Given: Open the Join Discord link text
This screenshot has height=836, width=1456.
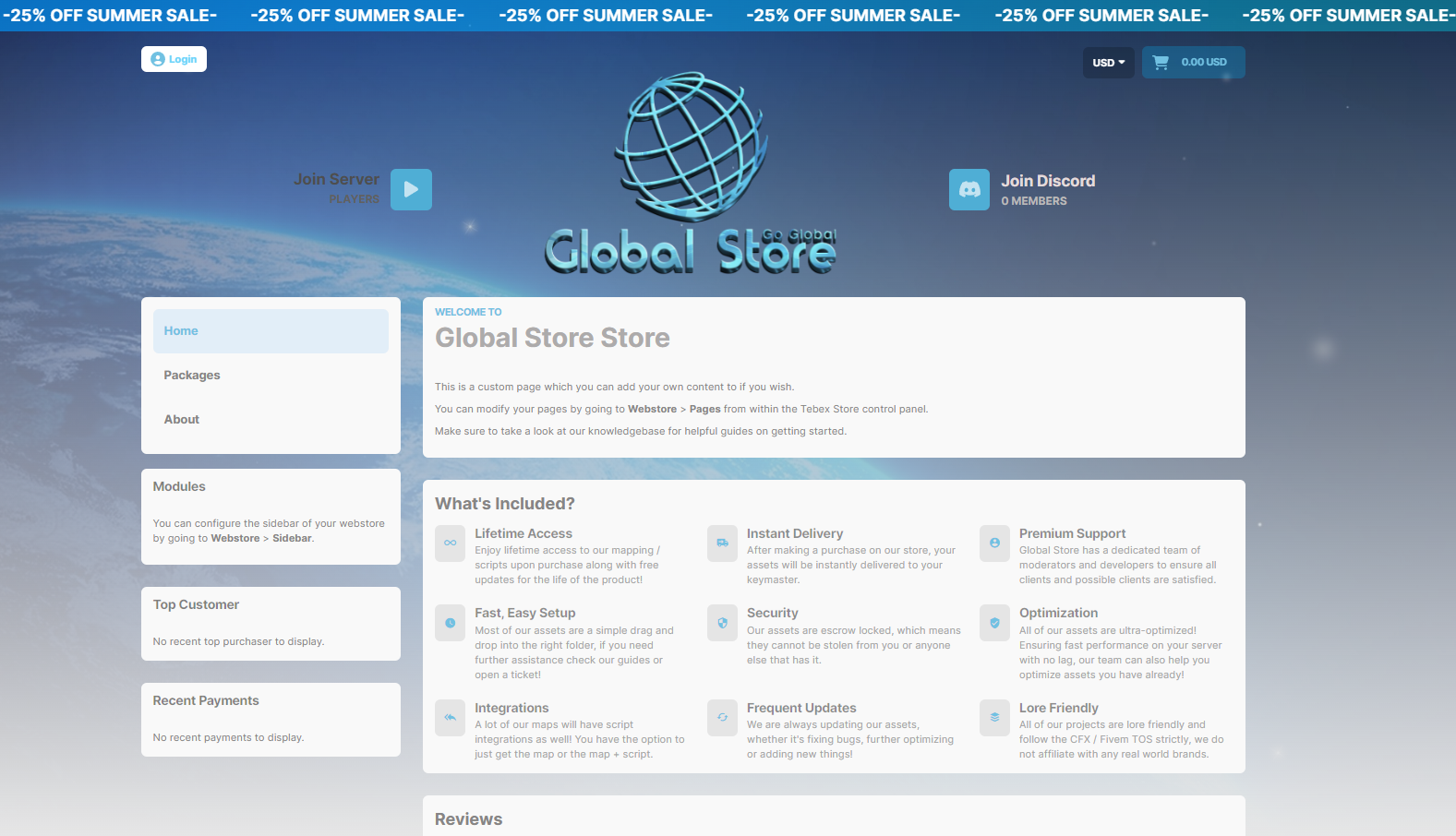Looking at the screenshot, I should (x=1048, y=181).
